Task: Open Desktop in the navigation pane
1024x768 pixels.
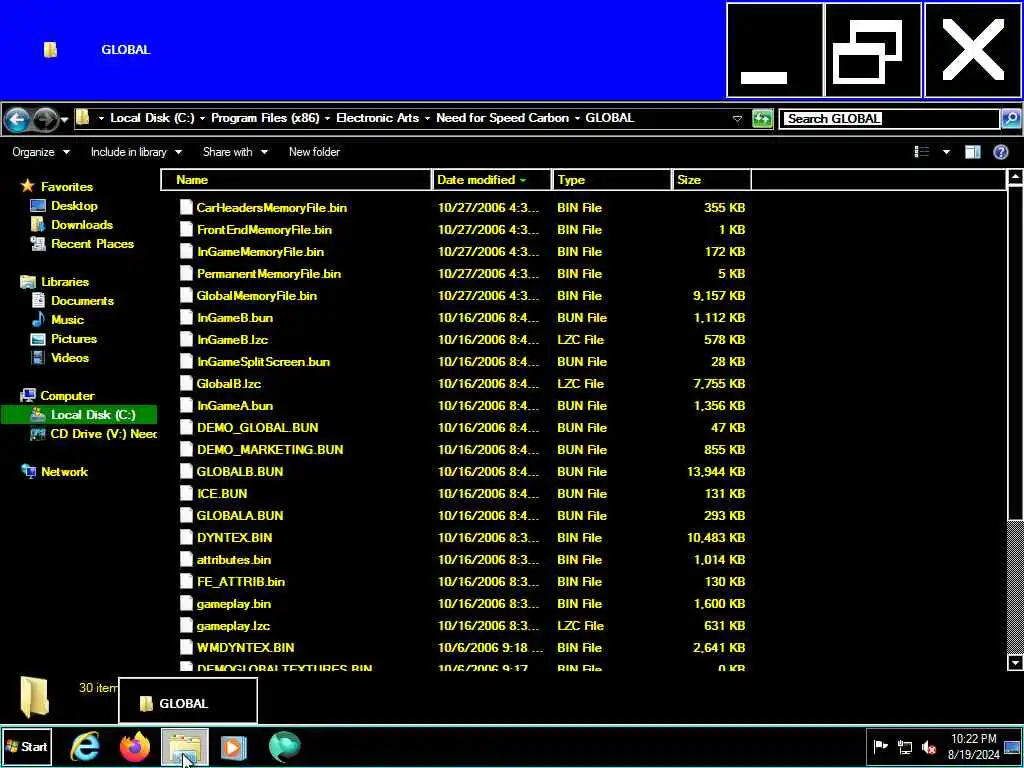Action: [74, 206]
